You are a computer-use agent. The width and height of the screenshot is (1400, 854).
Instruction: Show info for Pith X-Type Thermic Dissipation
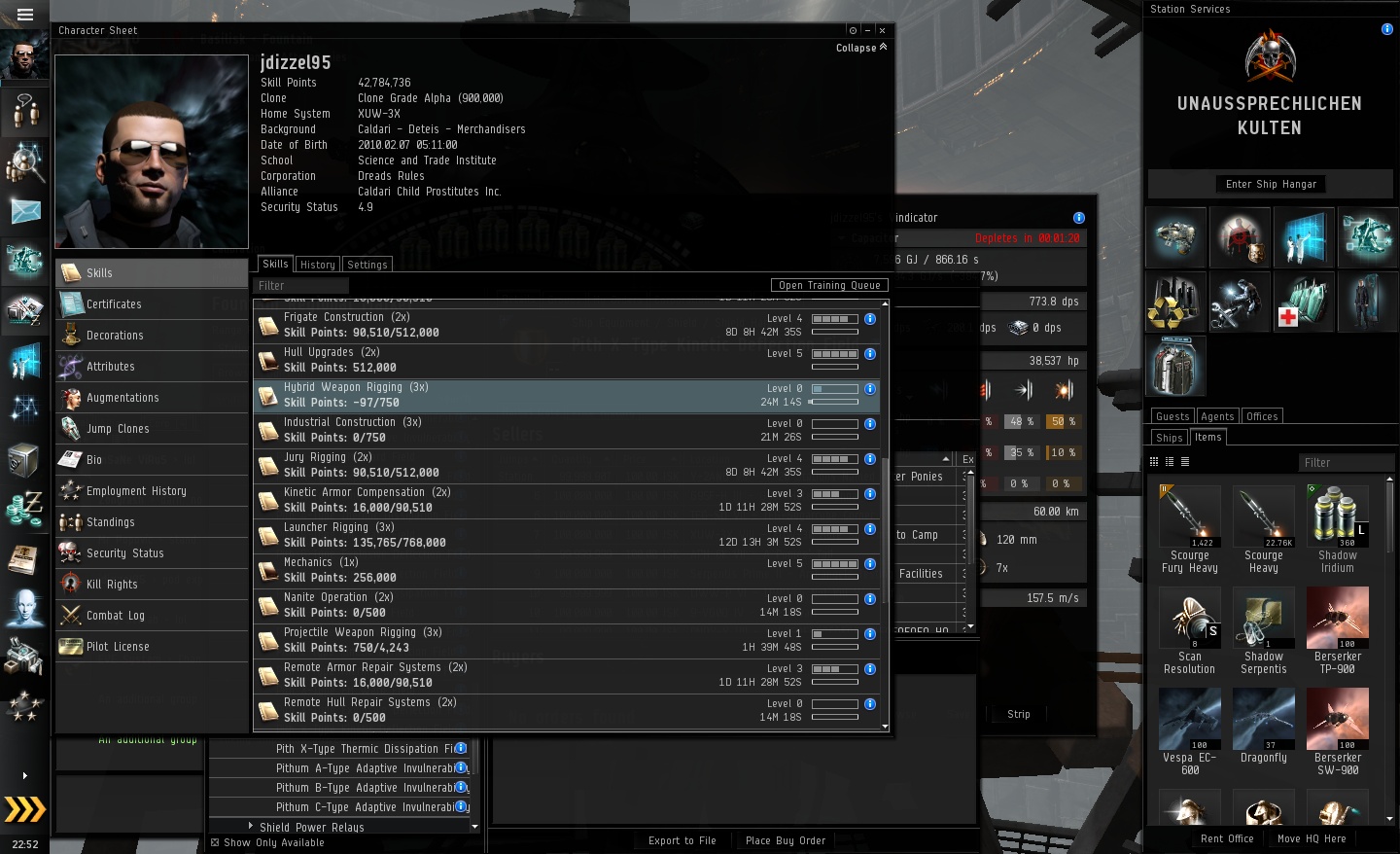point(461,748)
